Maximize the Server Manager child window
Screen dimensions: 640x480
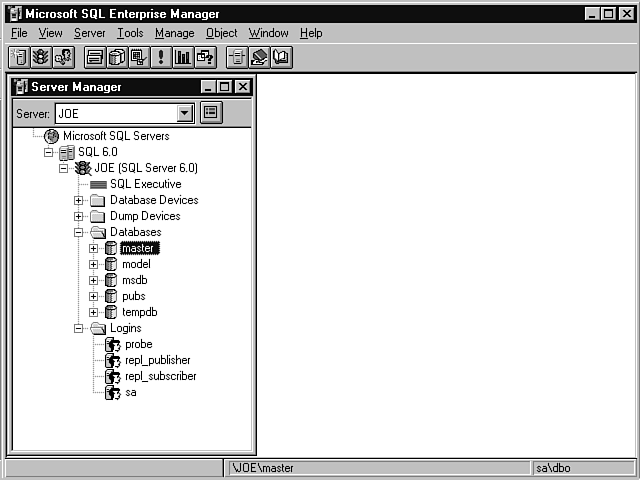225,87
